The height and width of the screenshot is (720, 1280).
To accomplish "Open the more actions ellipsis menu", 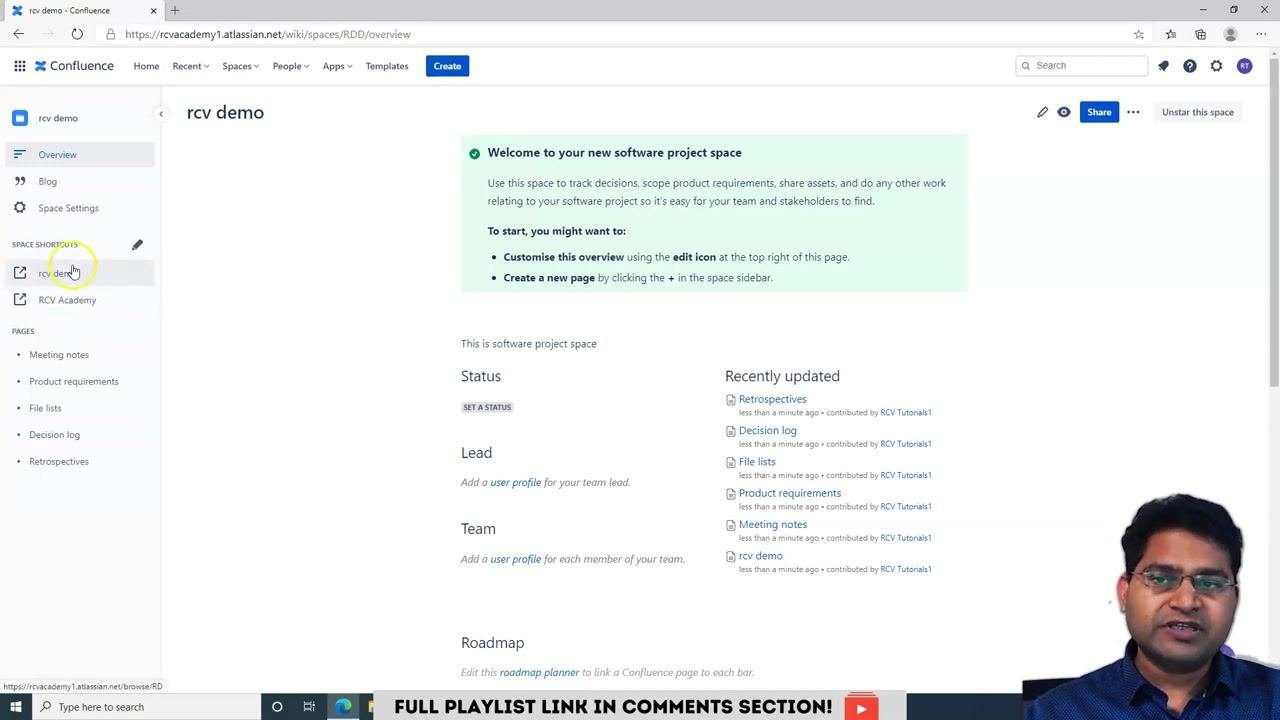I will (x=1133, y=112).
